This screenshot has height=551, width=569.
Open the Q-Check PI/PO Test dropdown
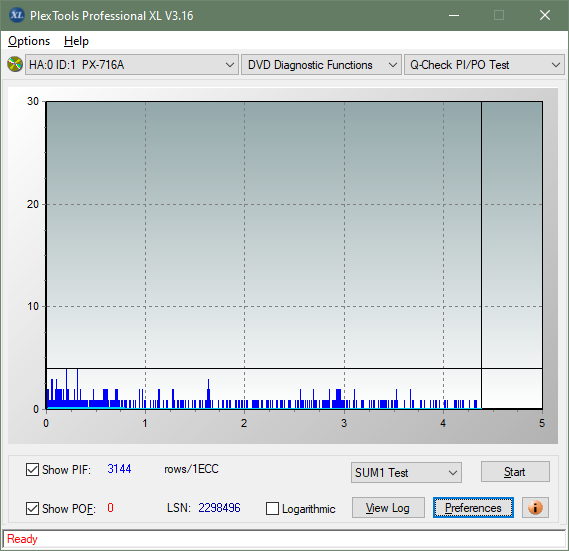[x=484, y=65]
